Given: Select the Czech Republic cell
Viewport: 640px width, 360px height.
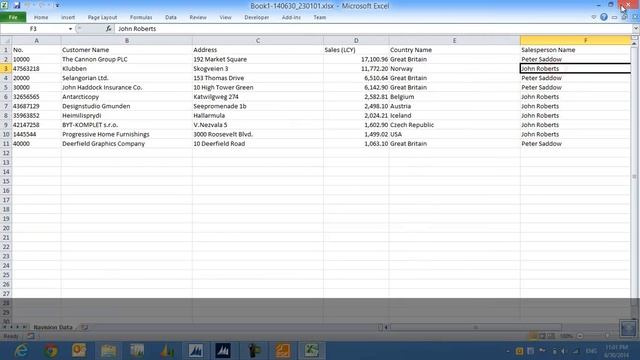Looking at the screenshot, I should tap(454, 125).
